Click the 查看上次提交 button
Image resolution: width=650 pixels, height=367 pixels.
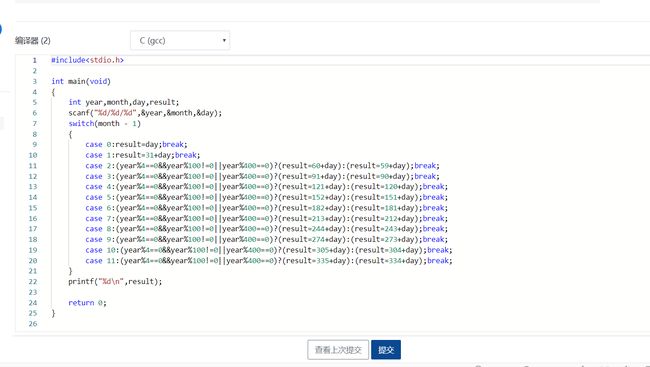(x=338, y=350)
